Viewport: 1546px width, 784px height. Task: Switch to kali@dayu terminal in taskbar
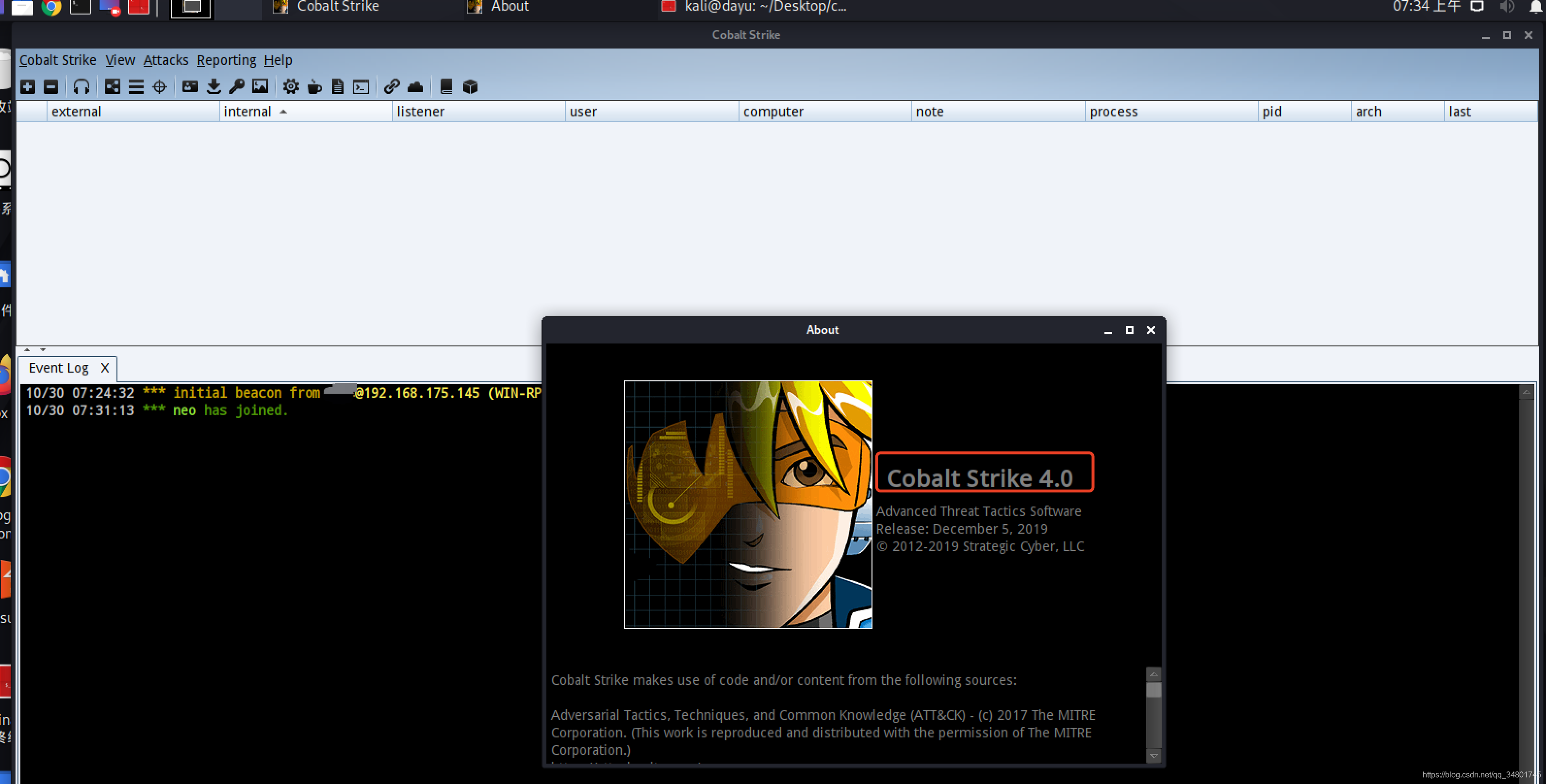[755, 7]
